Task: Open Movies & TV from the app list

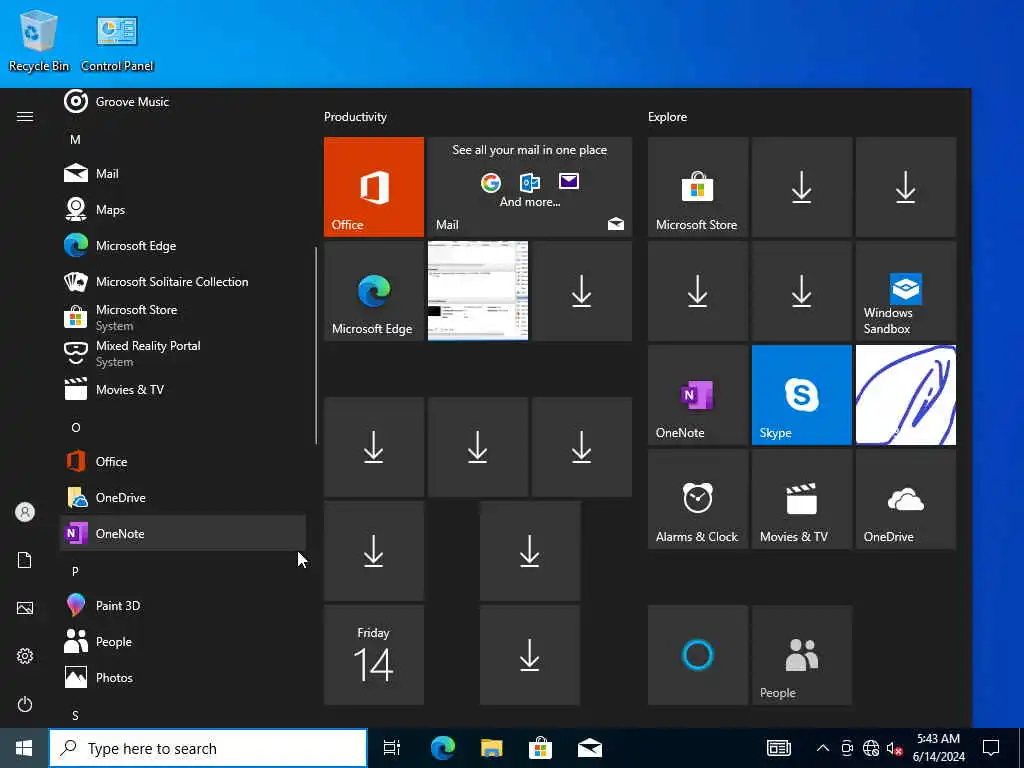Action: 183,389
